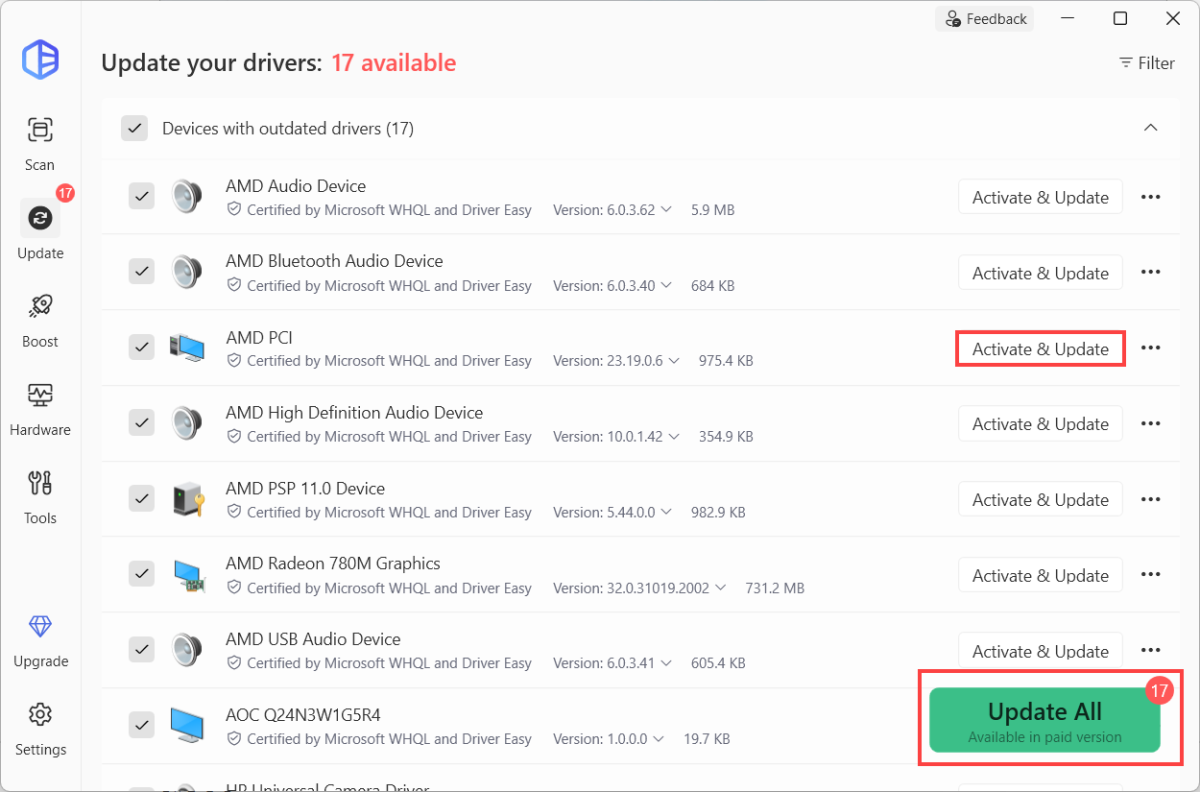Collapse the outdated drivers group chevron
Viewport: 1200px width, 792px height.
point(1150,128)
